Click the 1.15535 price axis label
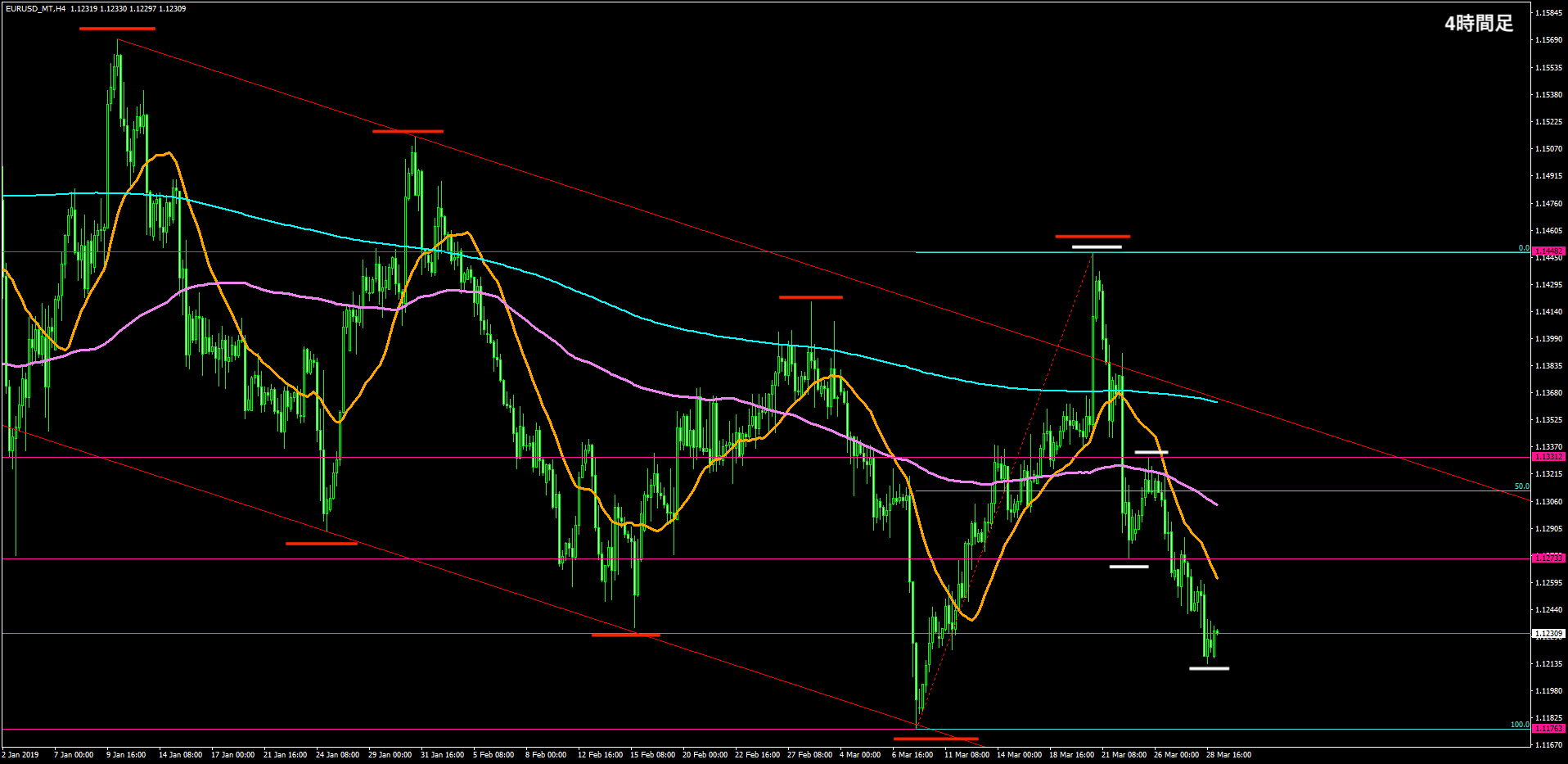1568x764 pixels. [1548, 68]
